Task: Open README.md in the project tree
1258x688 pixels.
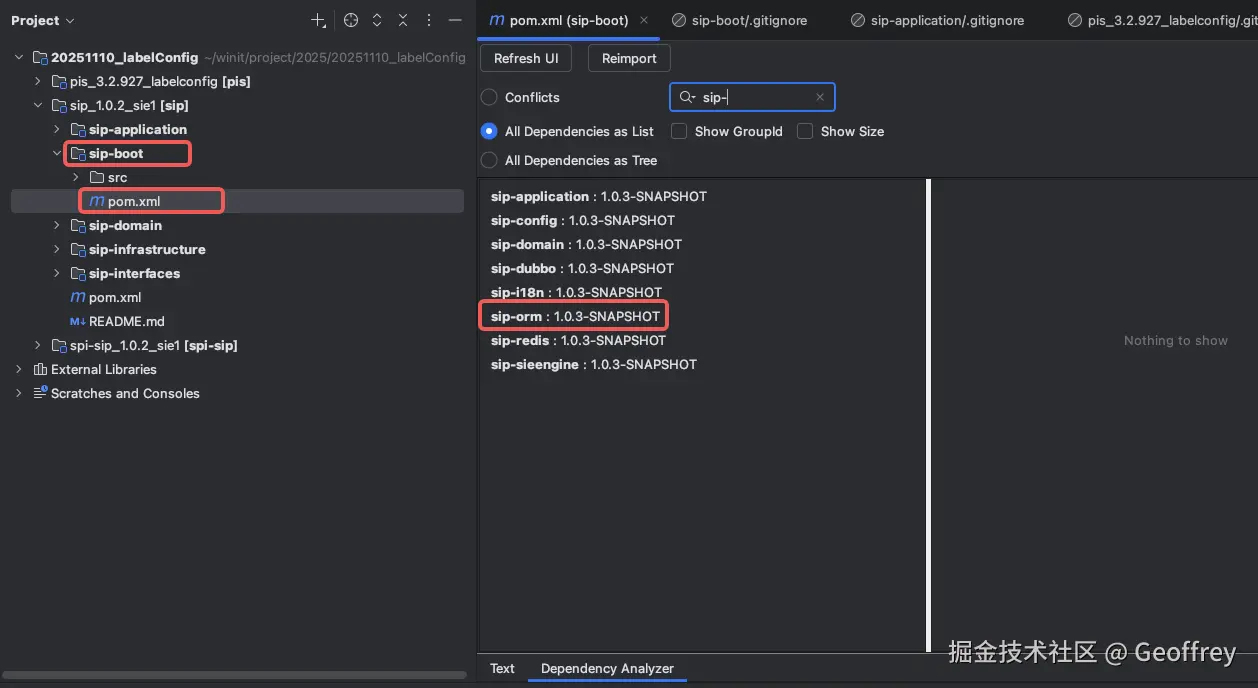Action: (126, 321)
